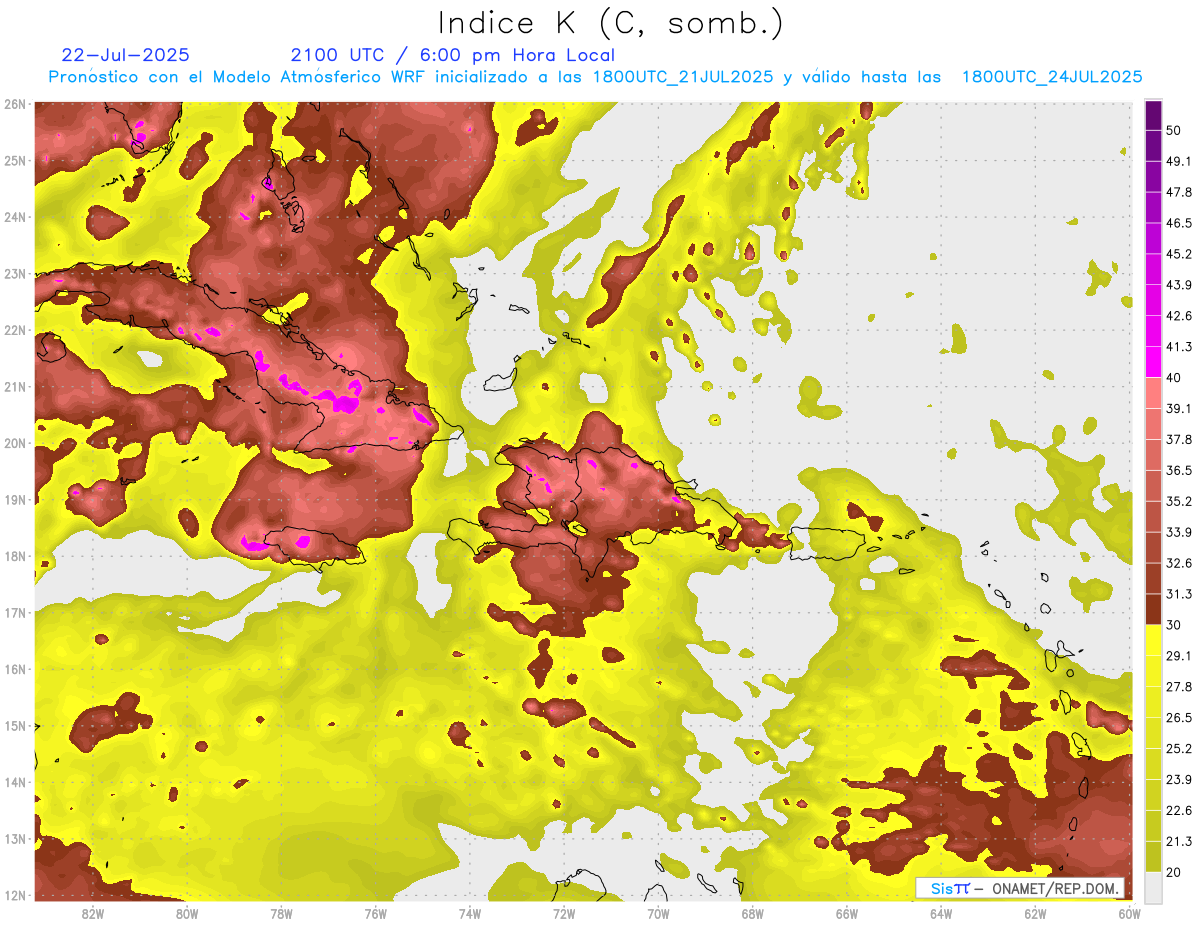Click longitude label 74W
1200x927 pixels.
(x=469, y=914)
